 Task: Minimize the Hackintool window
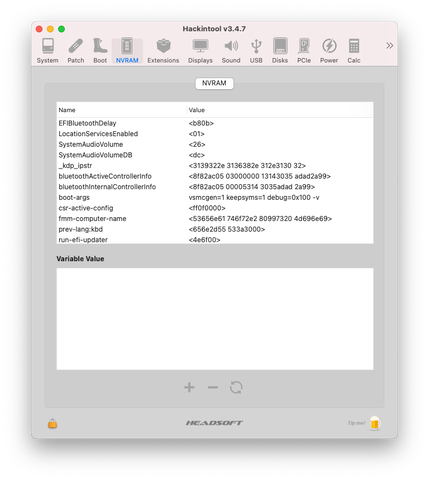tap(50, 29)
